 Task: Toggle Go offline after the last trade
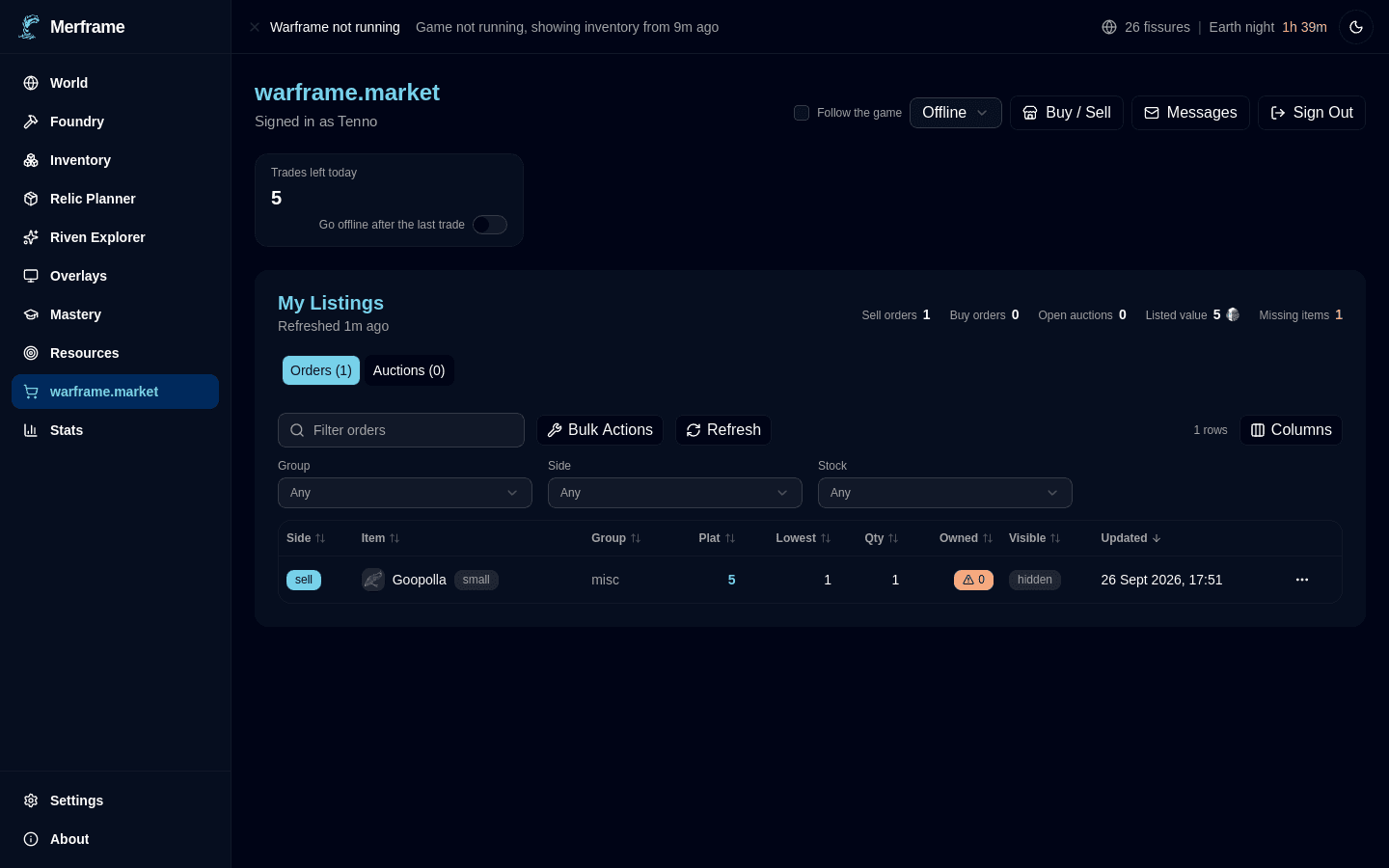click(490, 225)
